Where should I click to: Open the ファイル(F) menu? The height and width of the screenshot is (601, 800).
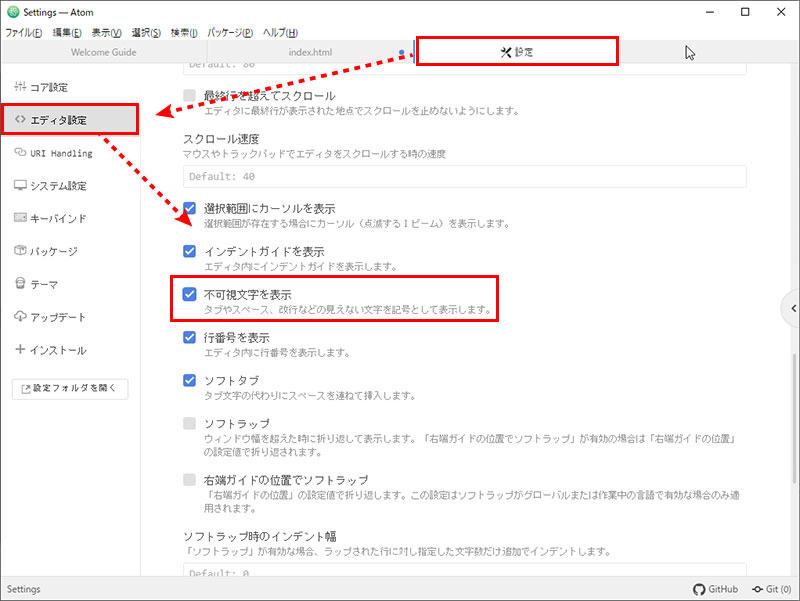pyautogui.click(x=23, y=33)
